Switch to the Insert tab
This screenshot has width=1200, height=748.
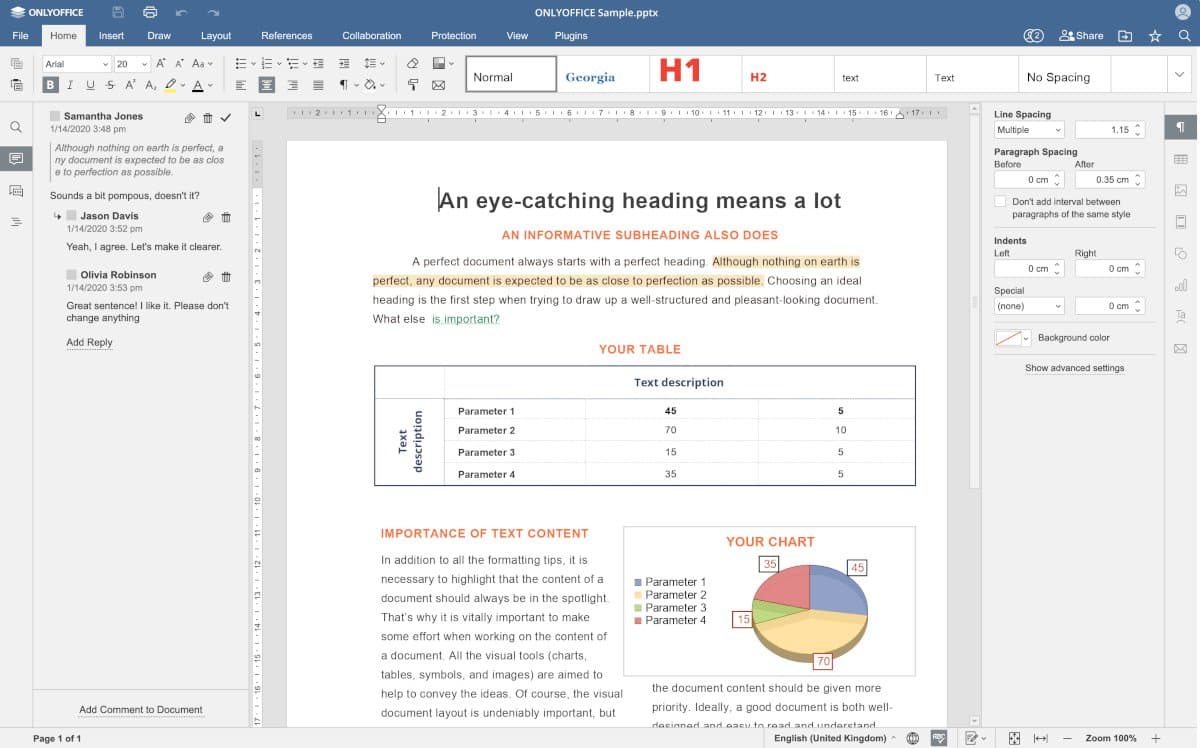point(111,36)
